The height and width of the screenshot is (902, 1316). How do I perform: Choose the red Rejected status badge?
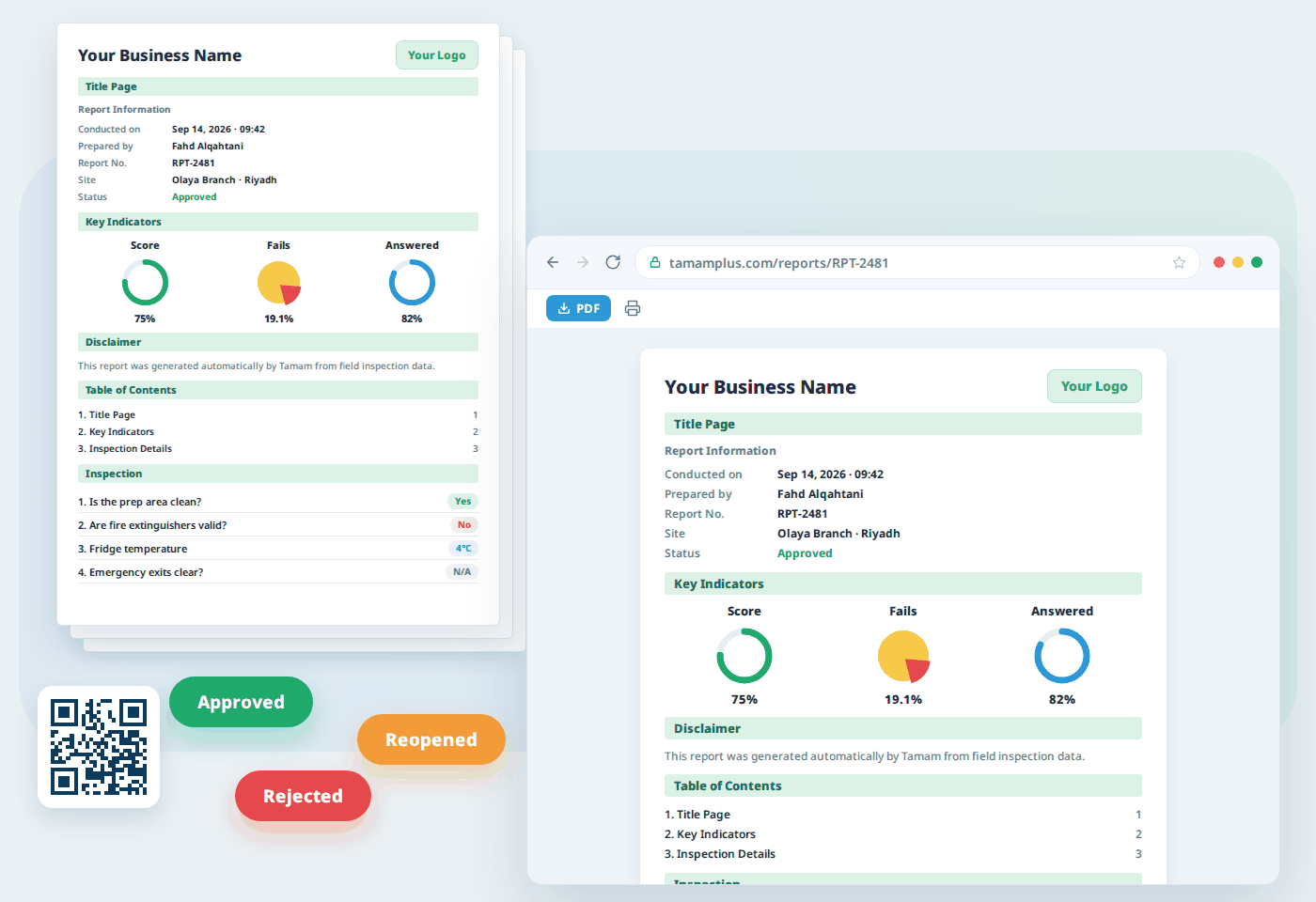[x=303, y=796]
